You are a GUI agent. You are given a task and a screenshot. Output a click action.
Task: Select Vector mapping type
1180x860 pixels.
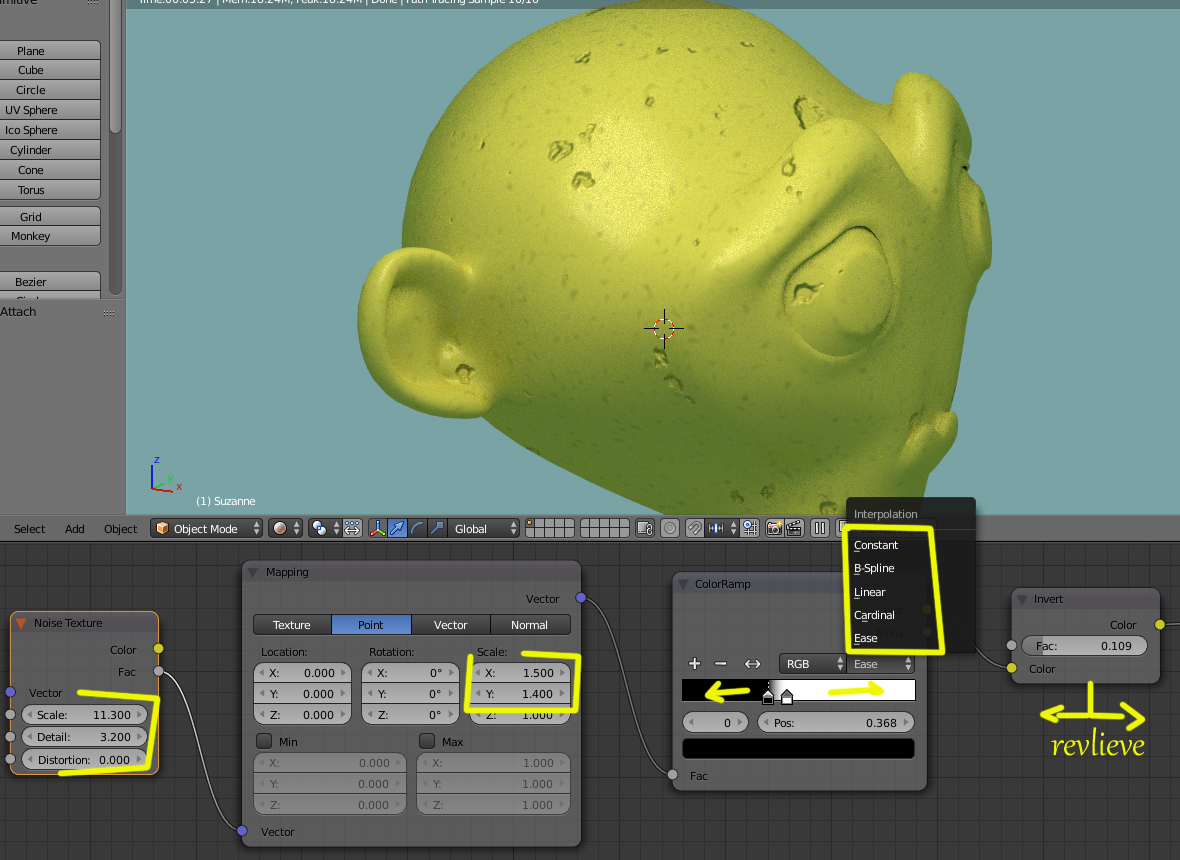point(451,624)
